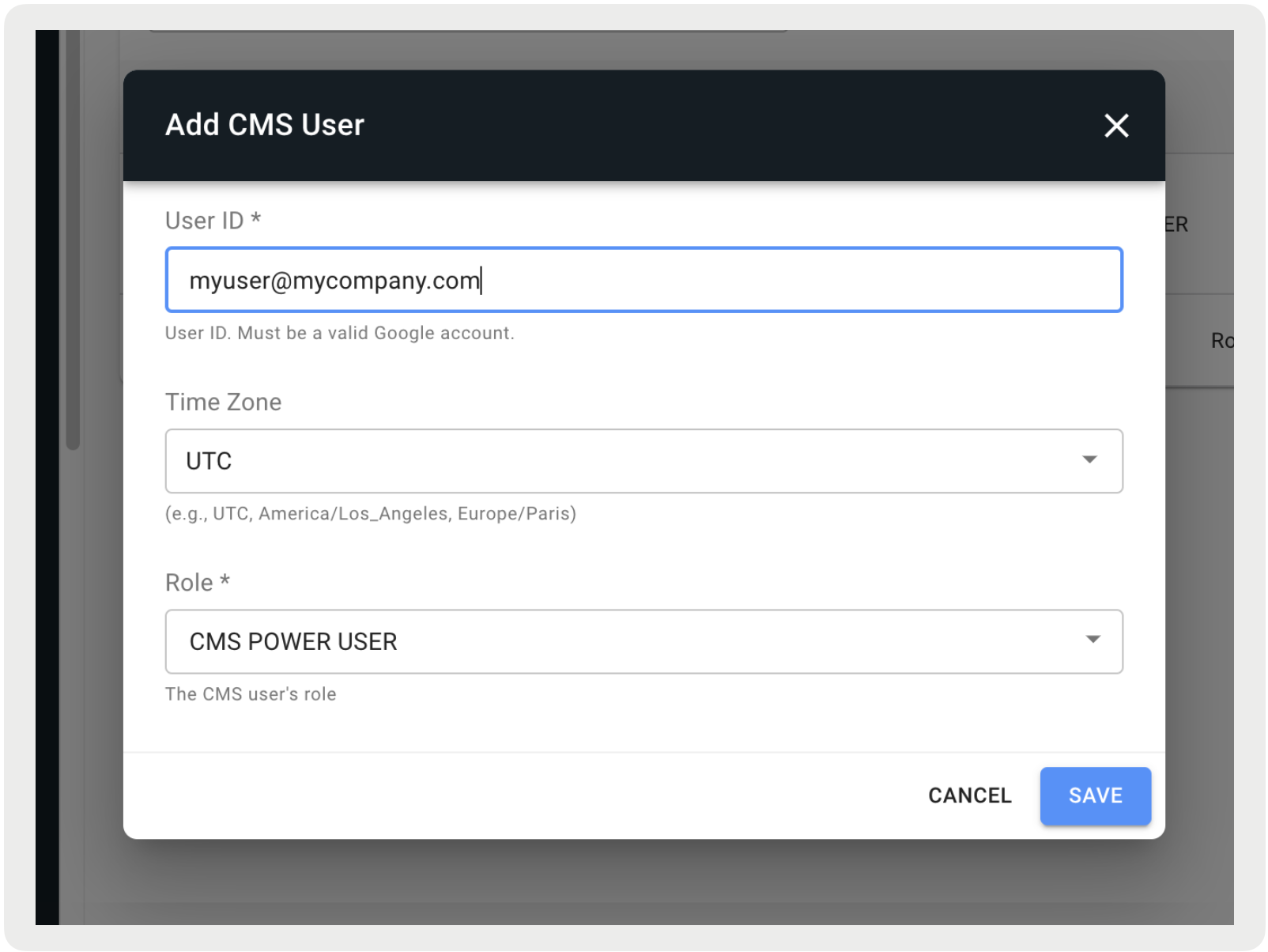Viewport: 1268px width, 952px height.
Task: Click the 'Time Zone' label
Action: pos(223,402)
